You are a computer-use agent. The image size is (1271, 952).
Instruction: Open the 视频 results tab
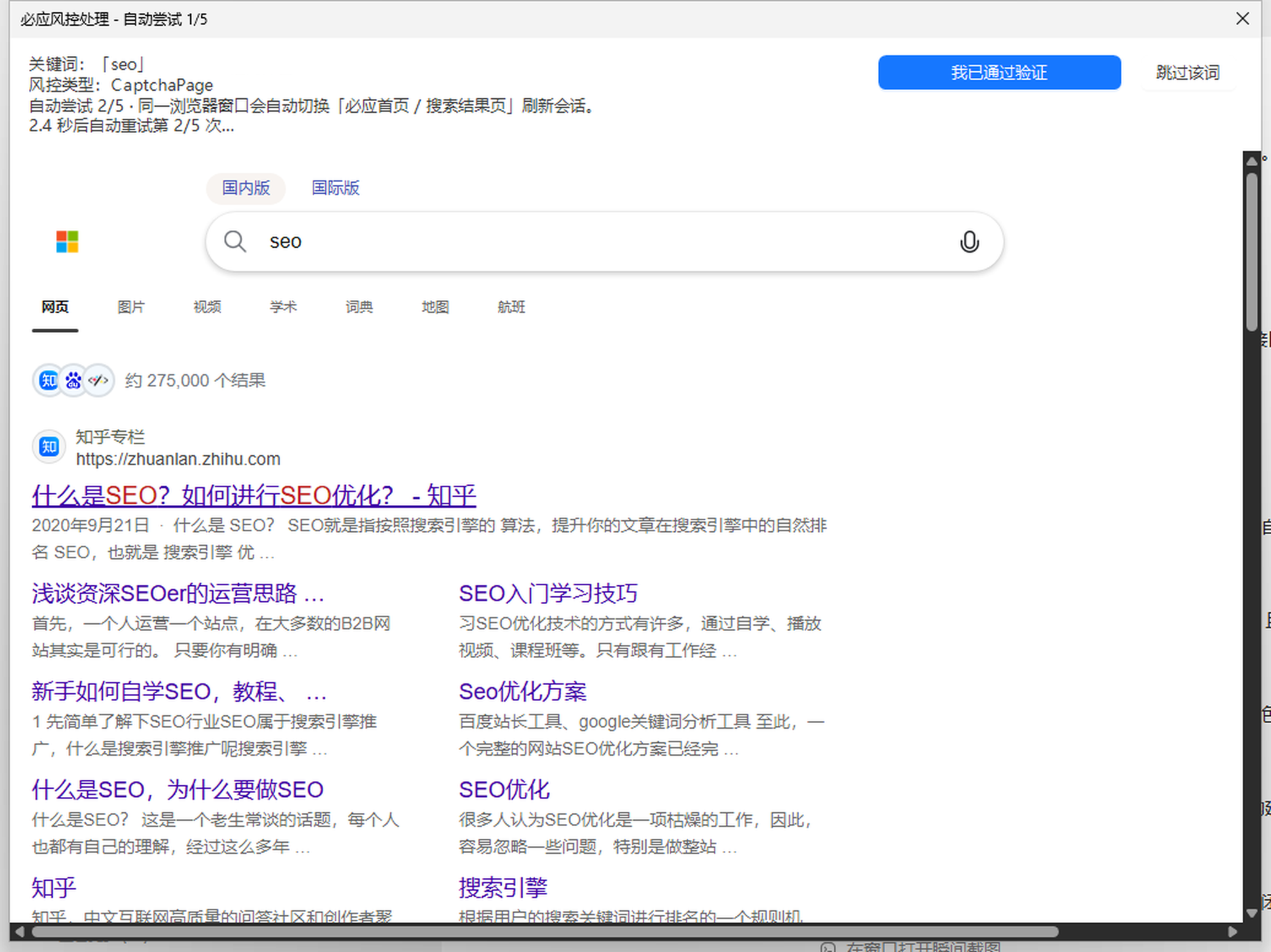coord(207,307)
